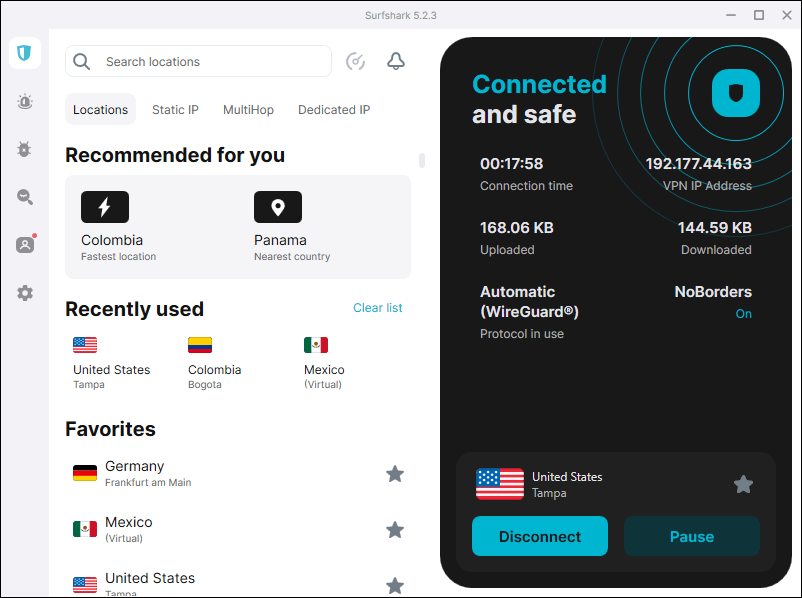Unfavorite Germany Frankfurt am Main star
802x598 pixels.
(395, 474)
